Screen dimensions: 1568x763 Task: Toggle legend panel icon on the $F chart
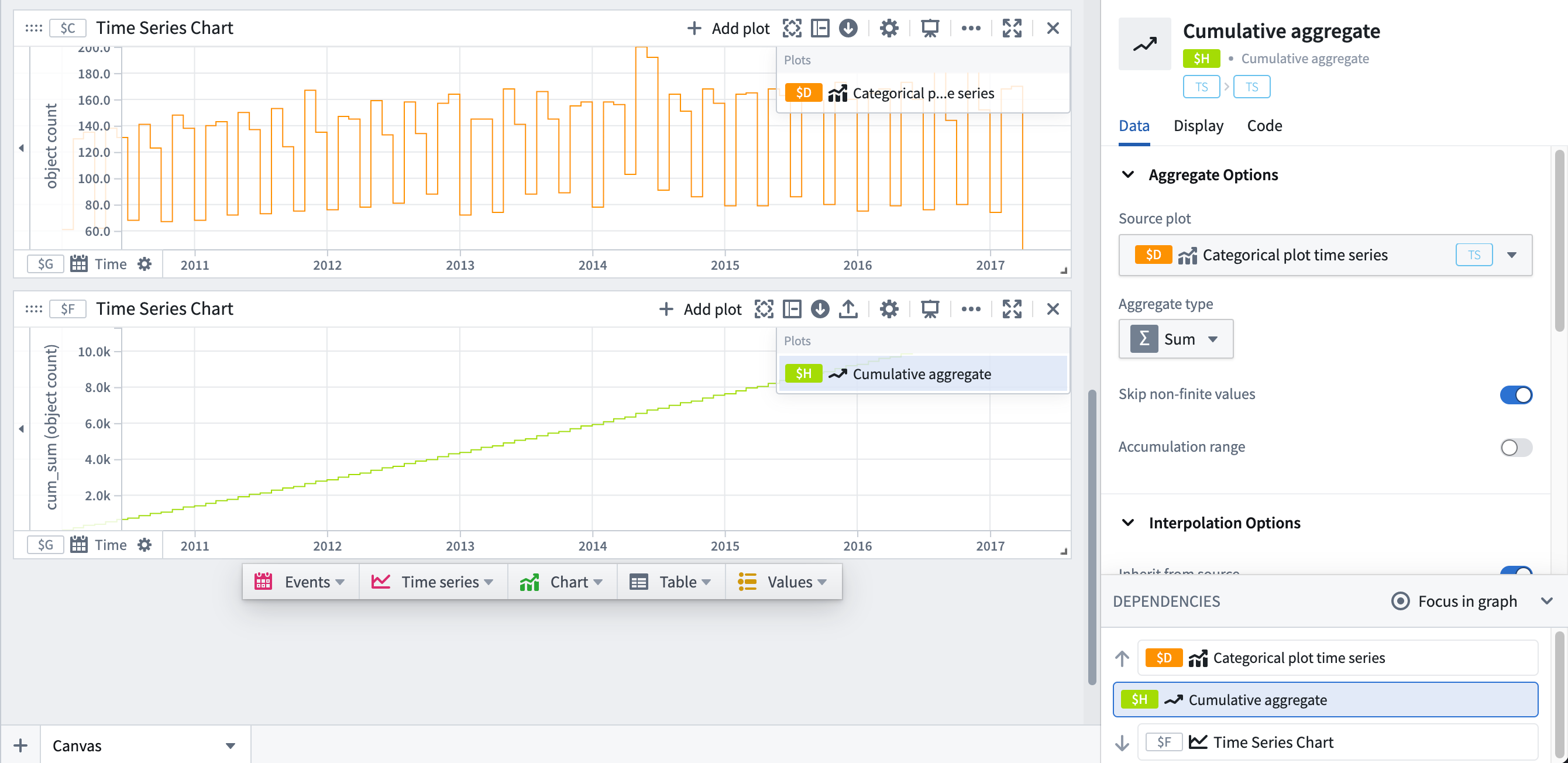(792, 309)
